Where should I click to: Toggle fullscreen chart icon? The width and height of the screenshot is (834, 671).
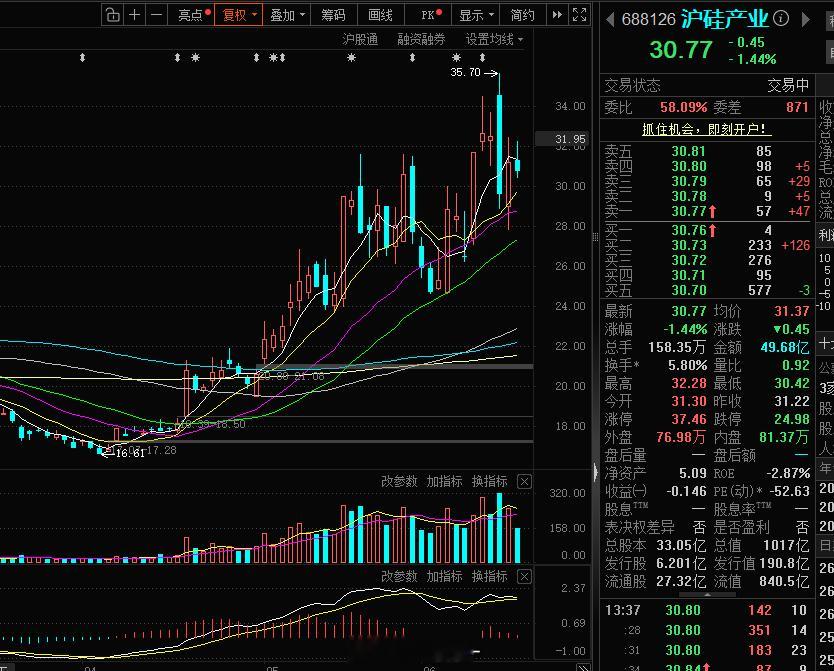pyautogui.click(x=579, y=15)
